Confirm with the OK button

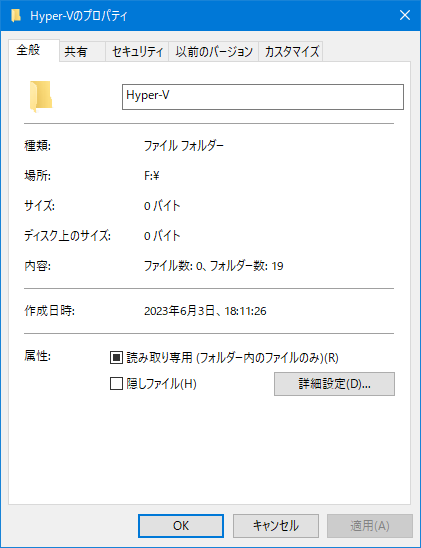click(181, 526)
